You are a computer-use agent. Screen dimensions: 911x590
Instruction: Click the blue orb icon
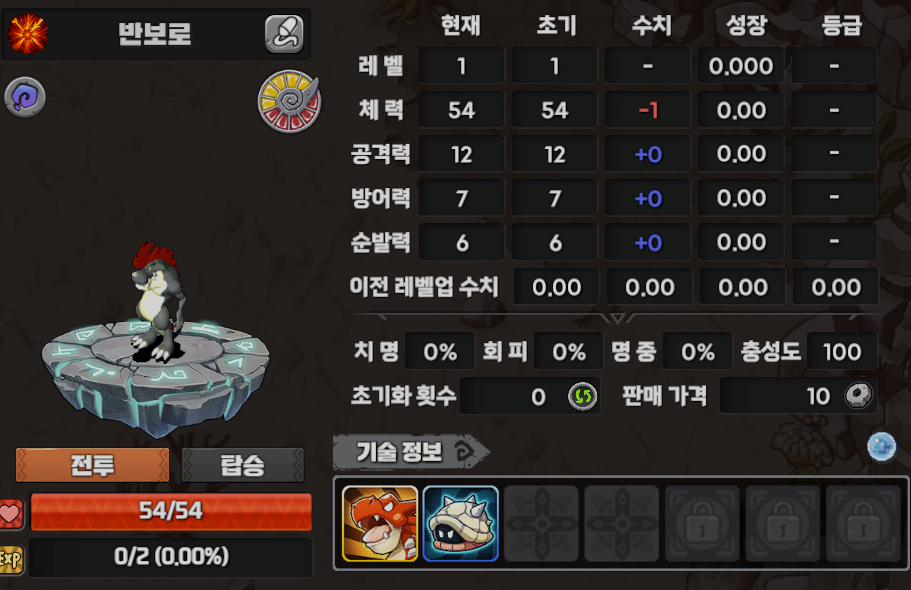coord(881,446)
